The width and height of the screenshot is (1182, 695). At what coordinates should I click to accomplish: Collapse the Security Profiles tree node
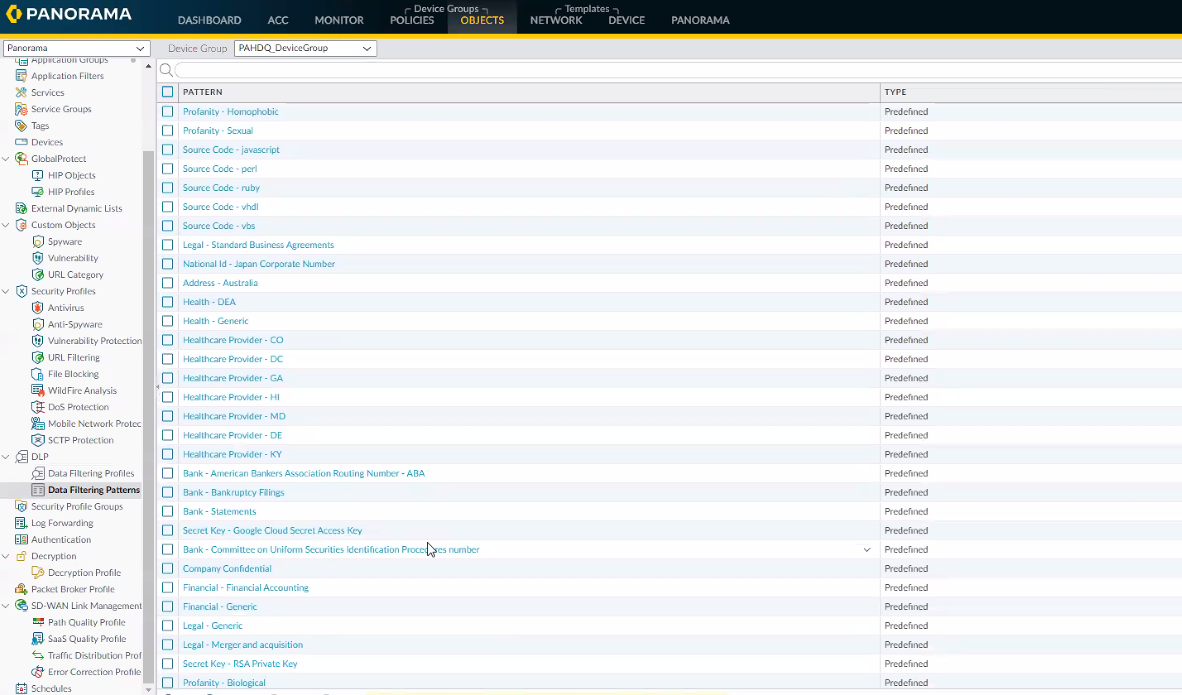(x=6, y=291)
